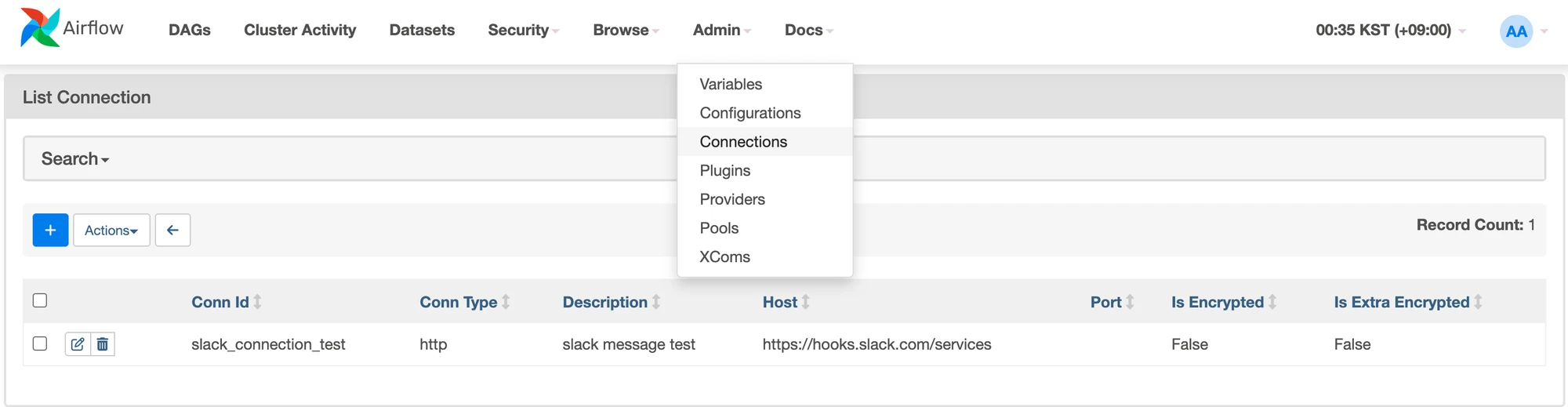
Task: Sort by Port column arrows
Action: pyautogui.click(x=1130, y=302)
